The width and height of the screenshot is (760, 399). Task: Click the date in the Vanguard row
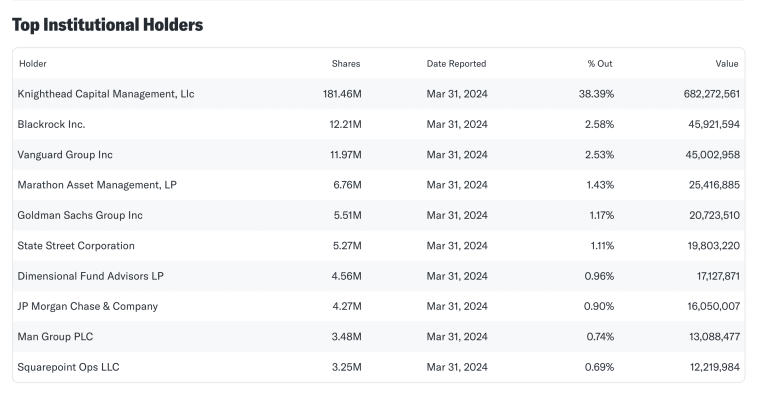click(457, 155)
